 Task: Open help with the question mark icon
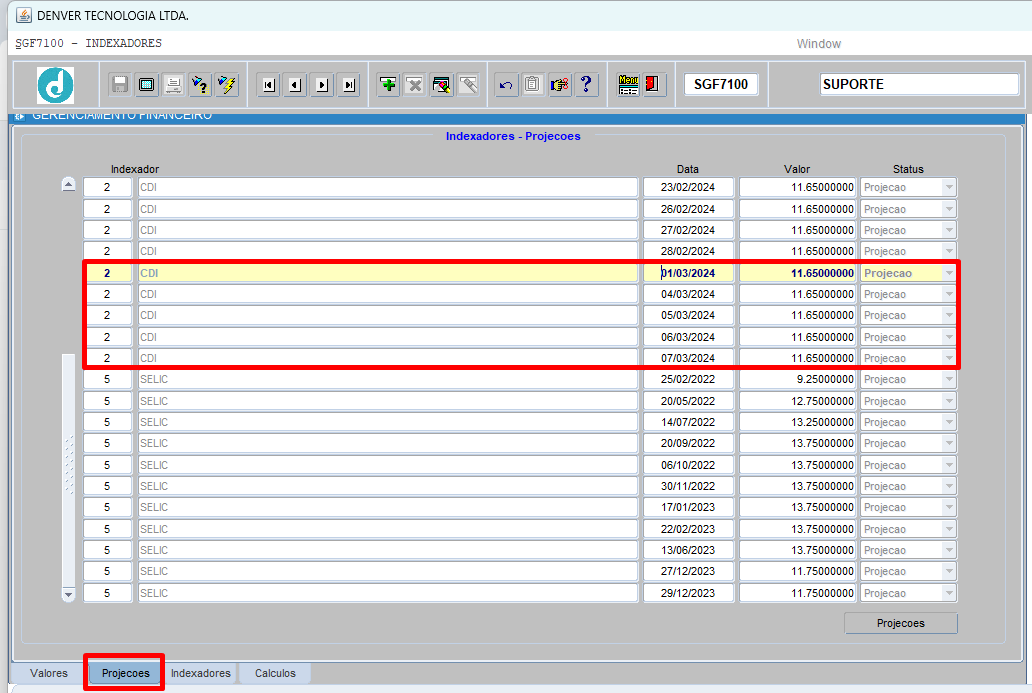586,84
